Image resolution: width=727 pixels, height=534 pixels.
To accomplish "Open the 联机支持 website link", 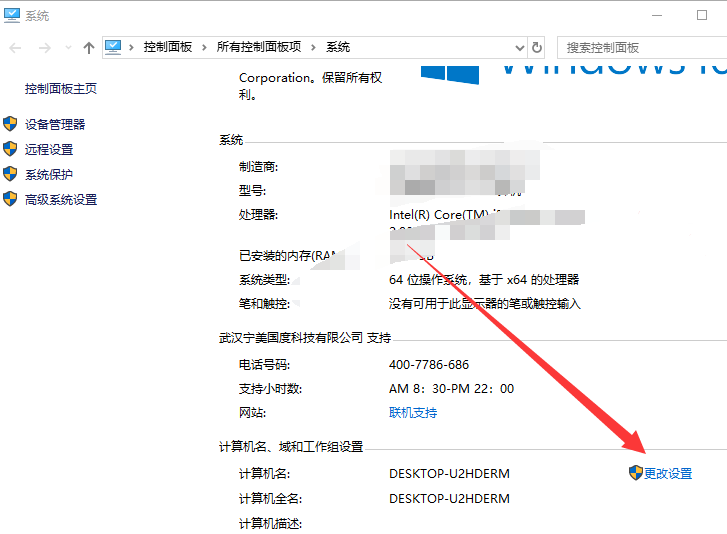I will (x=412, y=412).
